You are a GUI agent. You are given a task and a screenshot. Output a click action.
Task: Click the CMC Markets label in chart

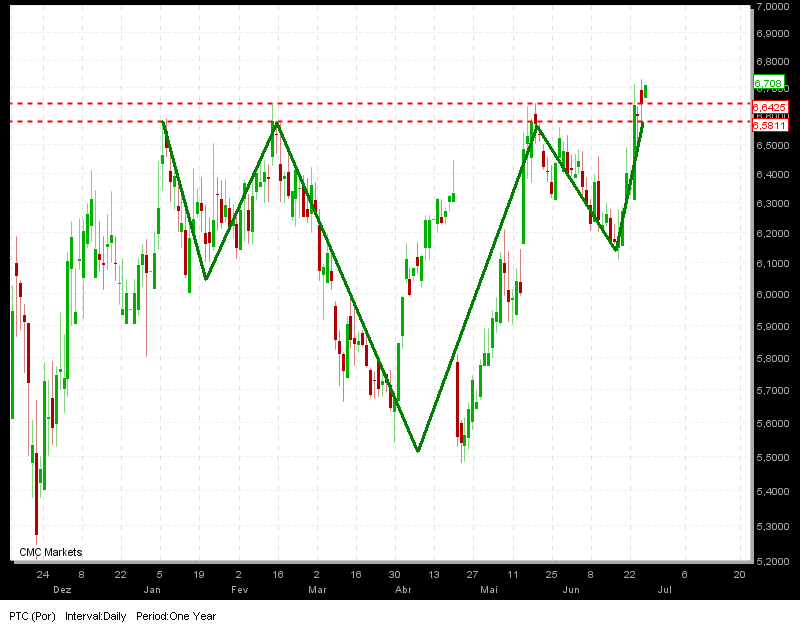[x=51, y=552]
